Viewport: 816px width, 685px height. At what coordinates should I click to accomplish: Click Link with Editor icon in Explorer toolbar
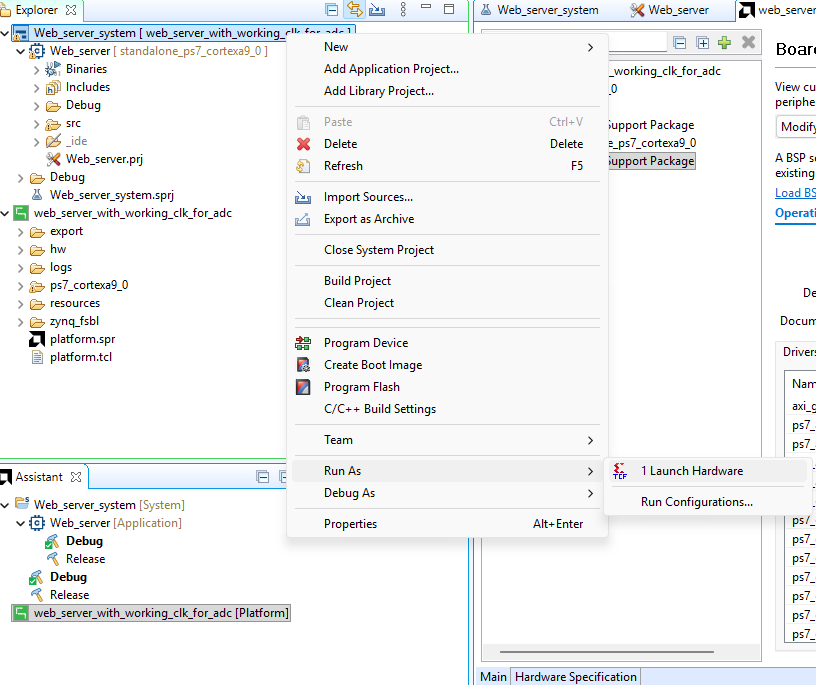pos(355,10)
